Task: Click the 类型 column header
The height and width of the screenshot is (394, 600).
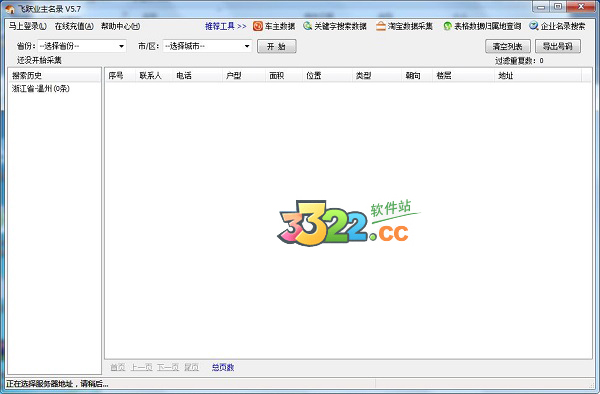Action: 377,75
